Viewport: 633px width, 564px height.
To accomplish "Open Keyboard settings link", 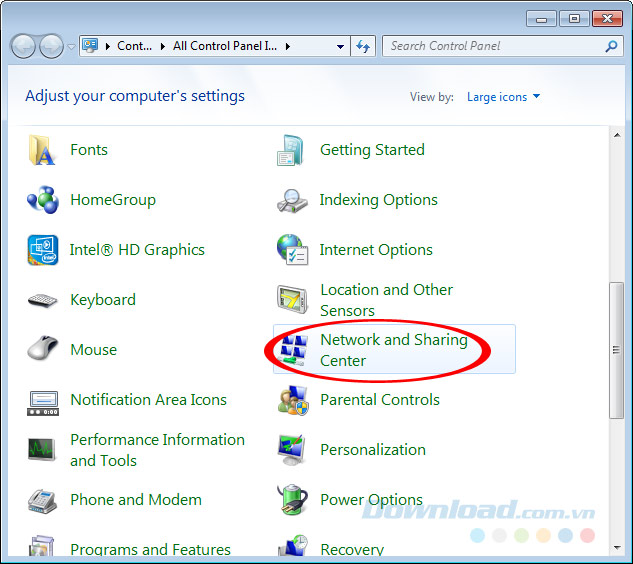I will click(103, 300).
